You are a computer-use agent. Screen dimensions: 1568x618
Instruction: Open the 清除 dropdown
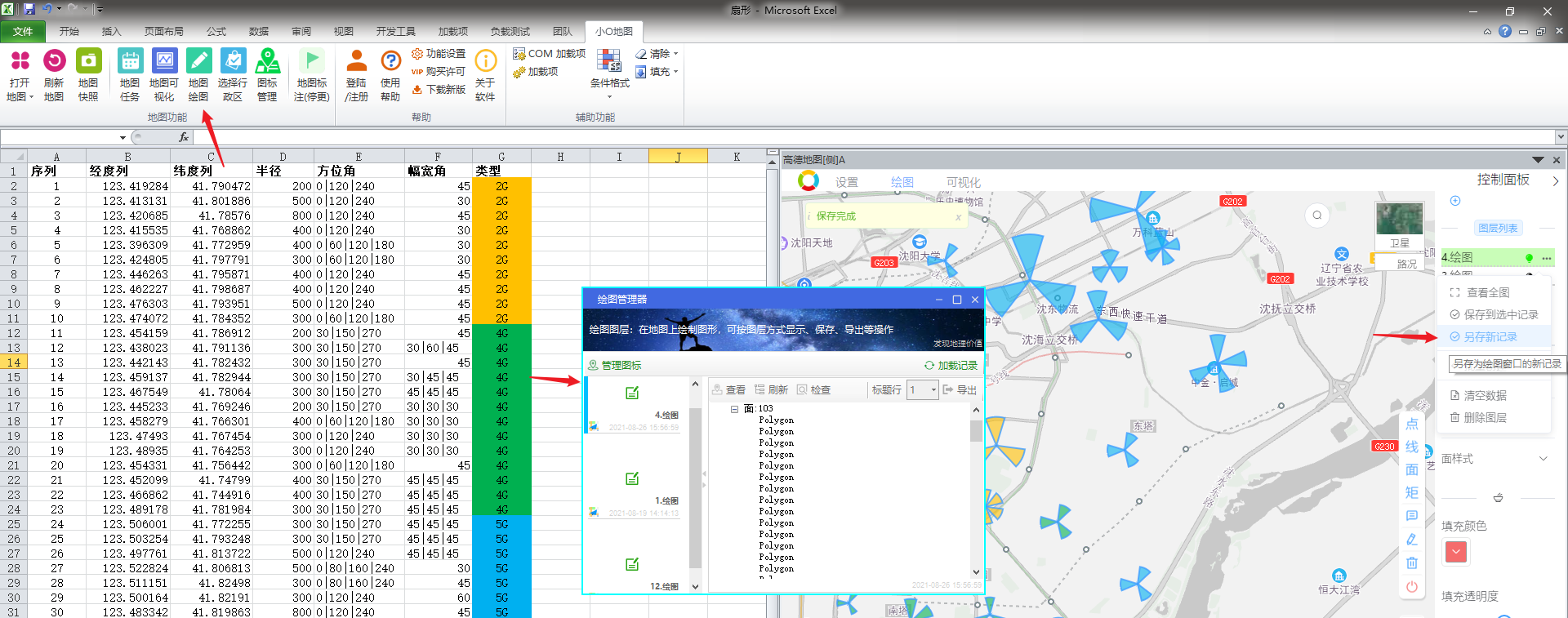pyautogui.click(x=657, y=54)
